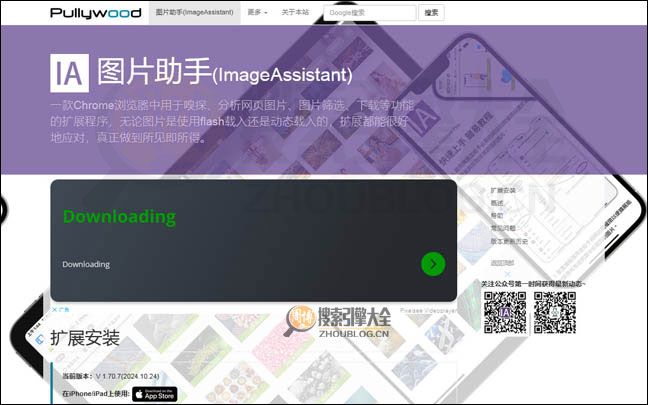Expand the 更多 dropdown menu

pyautogui.click(x=257, y=12)
